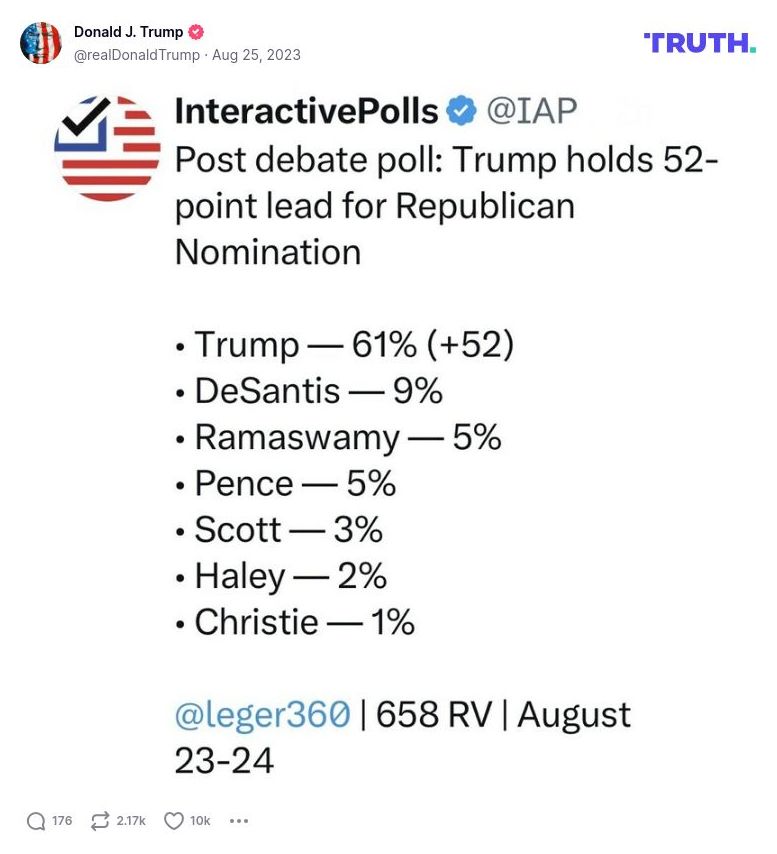
Task: View the 176 replies count
Action: click(x=61, y=820)
